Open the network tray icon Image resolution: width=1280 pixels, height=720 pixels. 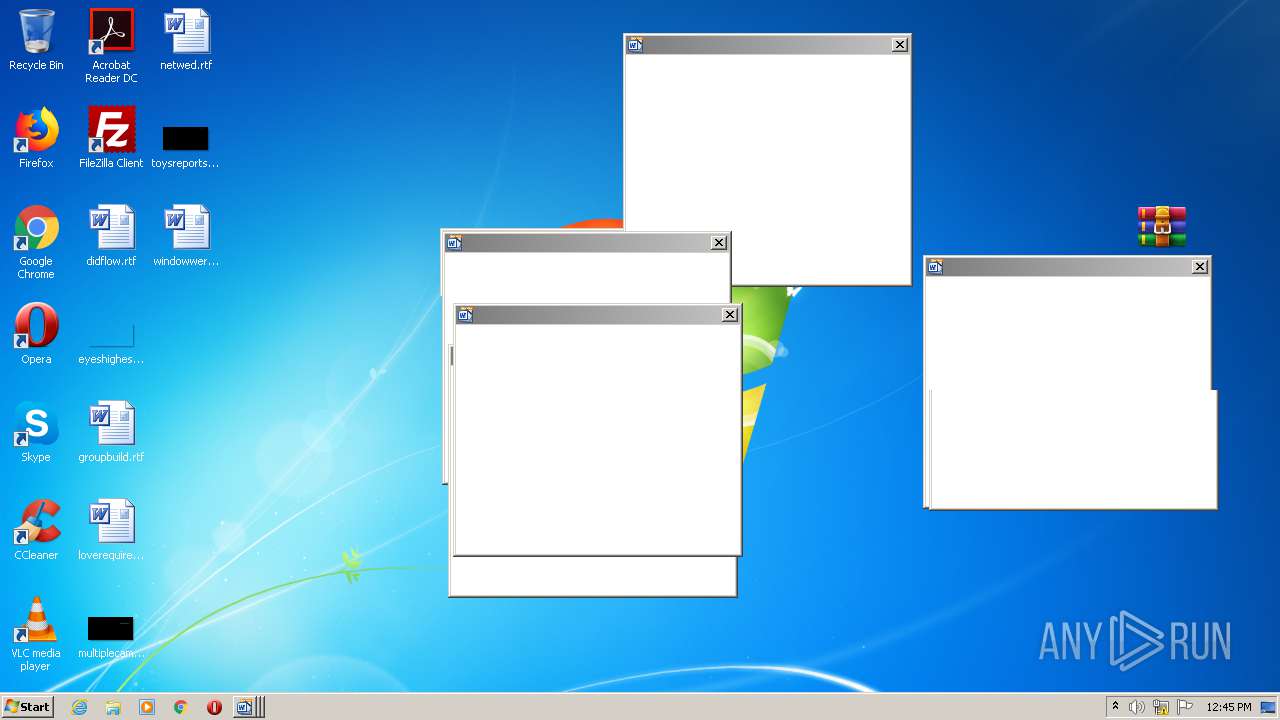point(1161,707)
